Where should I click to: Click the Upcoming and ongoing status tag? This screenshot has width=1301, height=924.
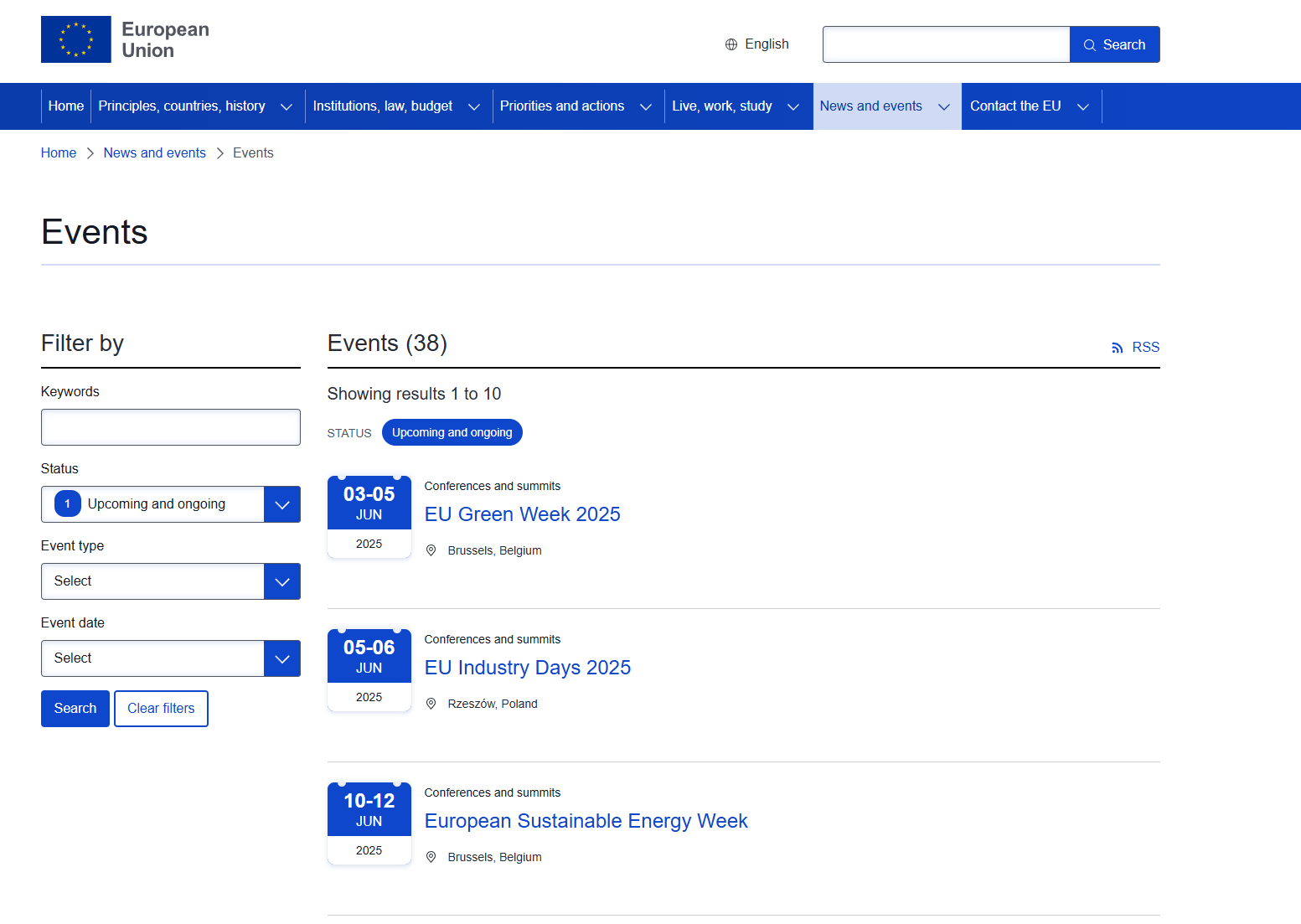[x=452, y=432]
